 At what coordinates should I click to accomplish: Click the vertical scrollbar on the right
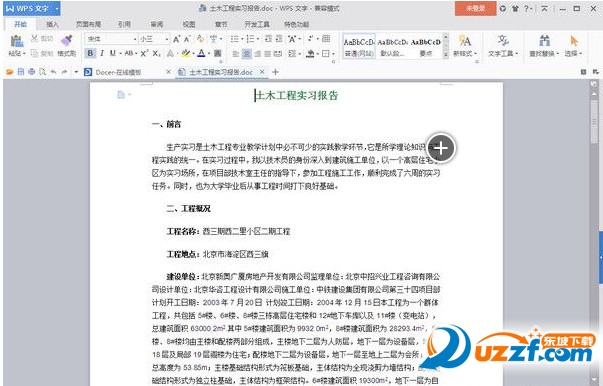pyautogui.click(x=594, y=231)
